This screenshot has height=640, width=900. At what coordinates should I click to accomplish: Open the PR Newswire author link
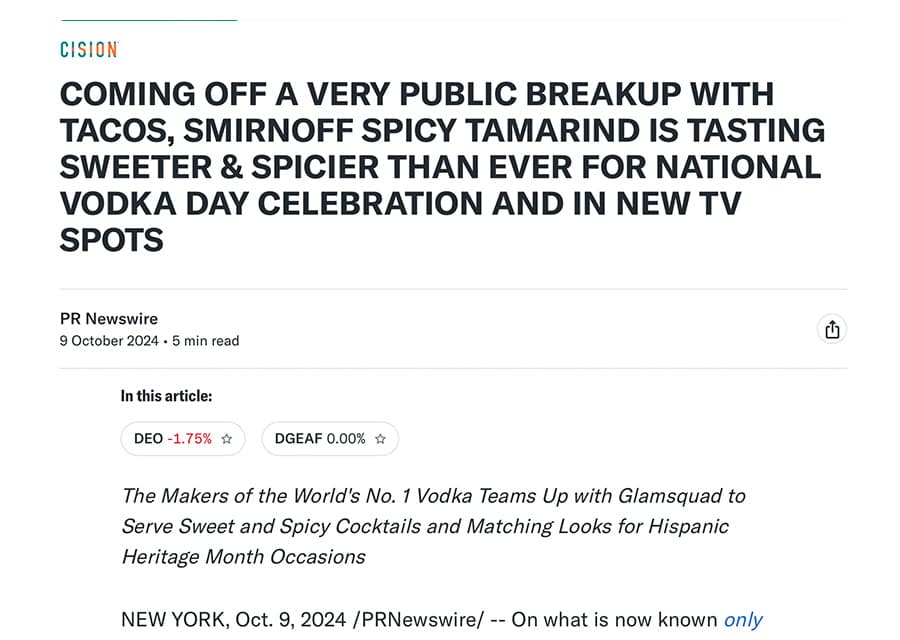tap(109, 319)
